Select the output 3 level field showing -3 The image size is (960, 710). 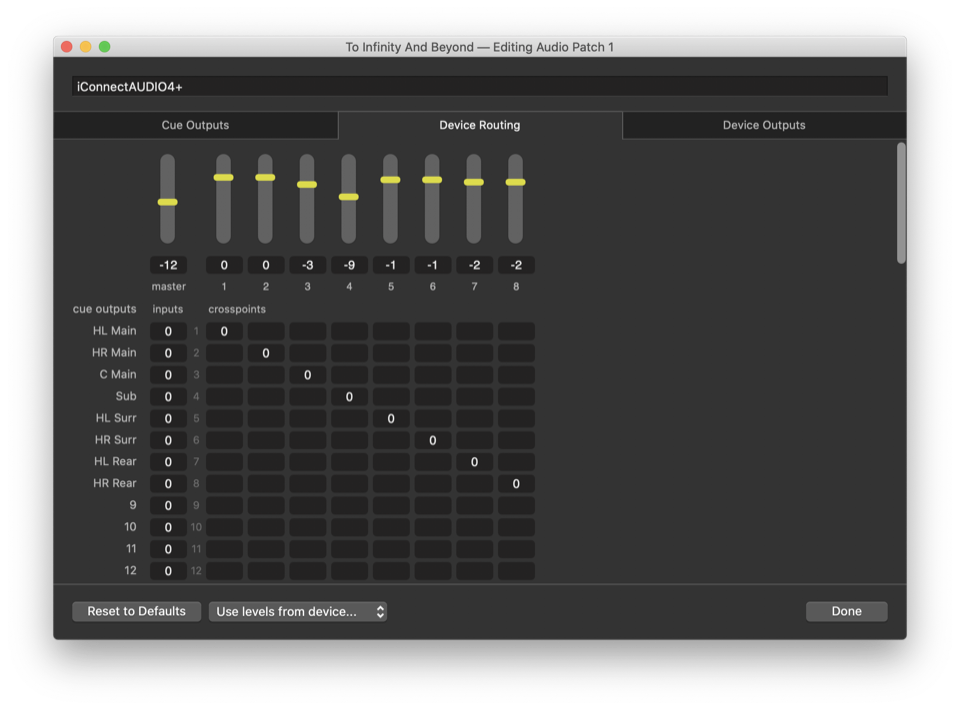pos(307,265)
